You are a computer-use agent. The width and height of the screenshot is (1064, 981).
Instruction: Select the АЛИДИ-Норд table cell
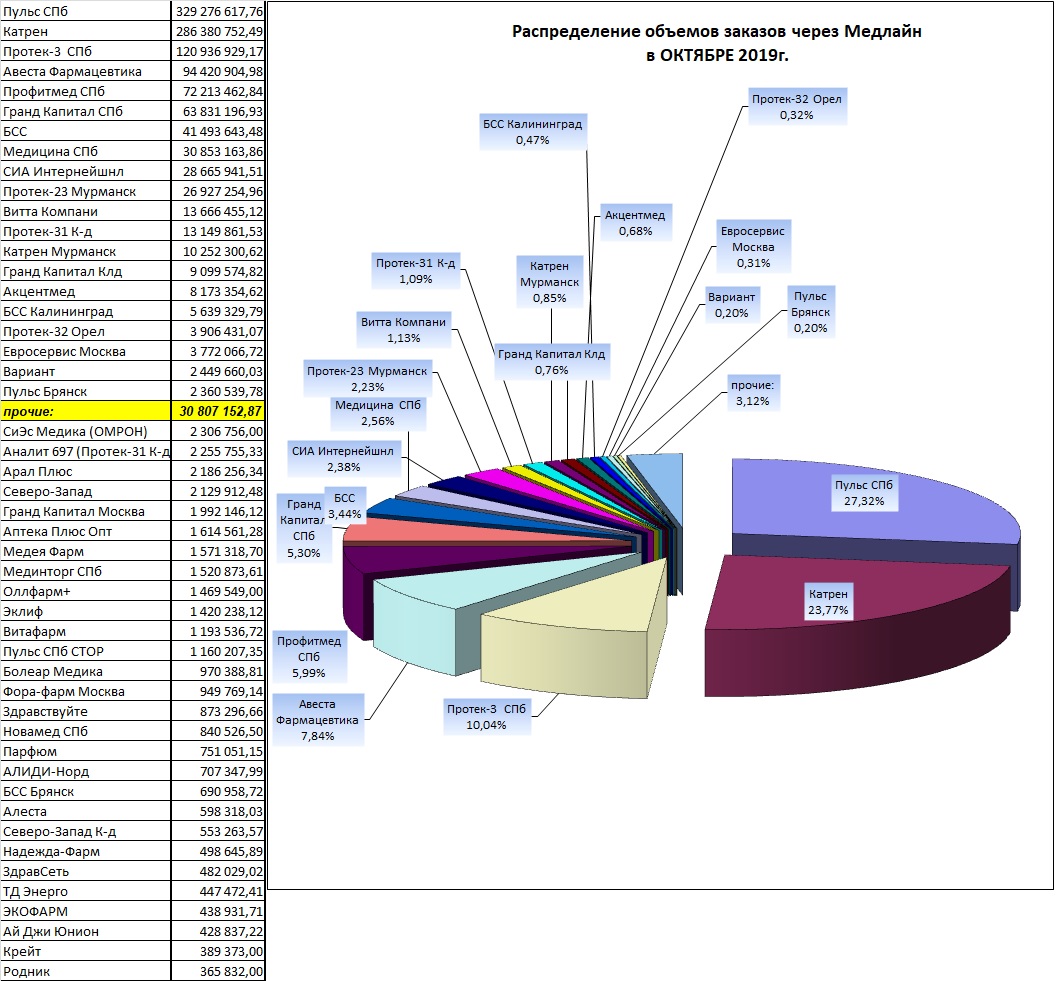click(x=86, y=771)
